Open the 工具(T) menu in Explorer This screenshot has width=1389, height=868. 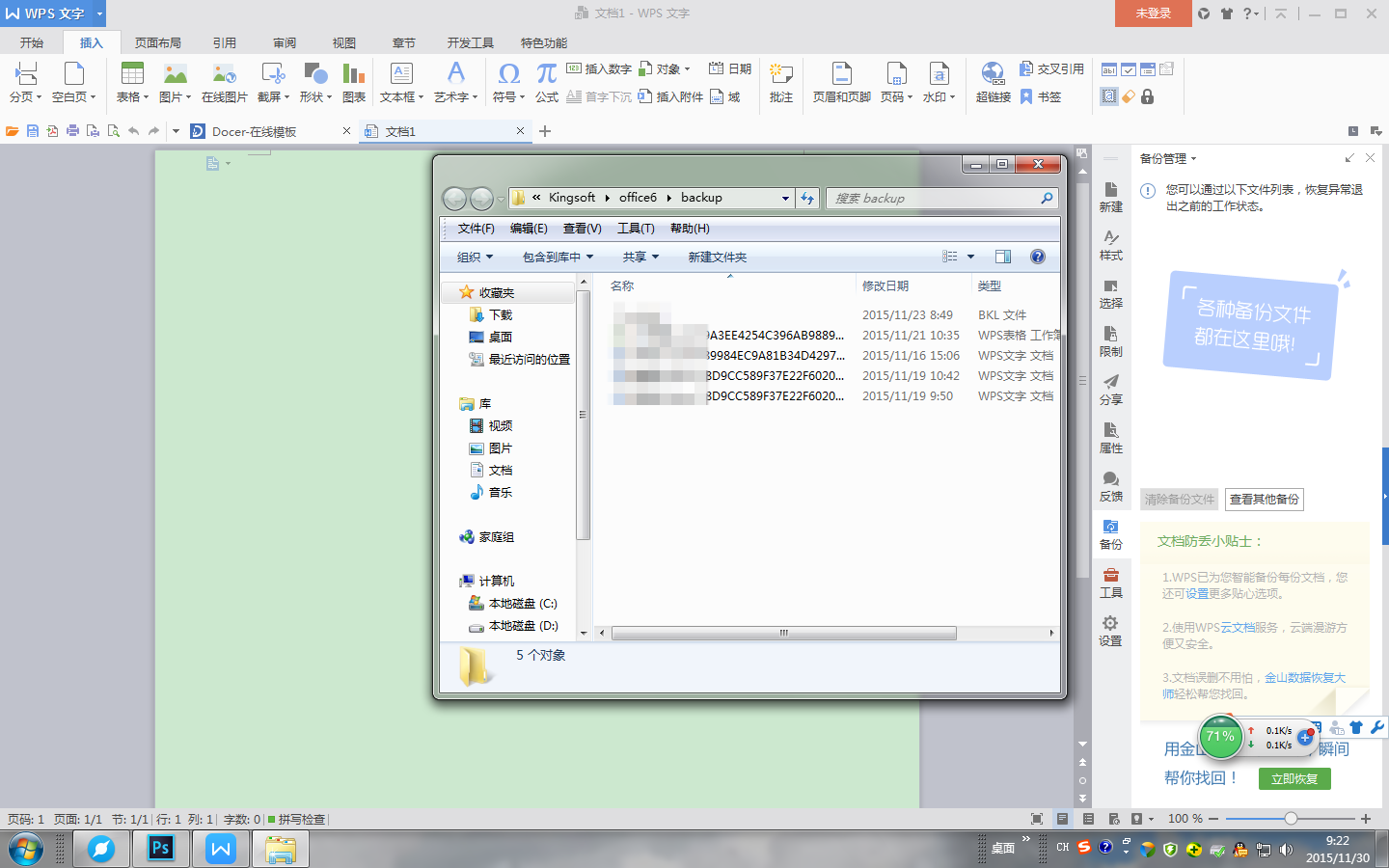pos(636,229)
